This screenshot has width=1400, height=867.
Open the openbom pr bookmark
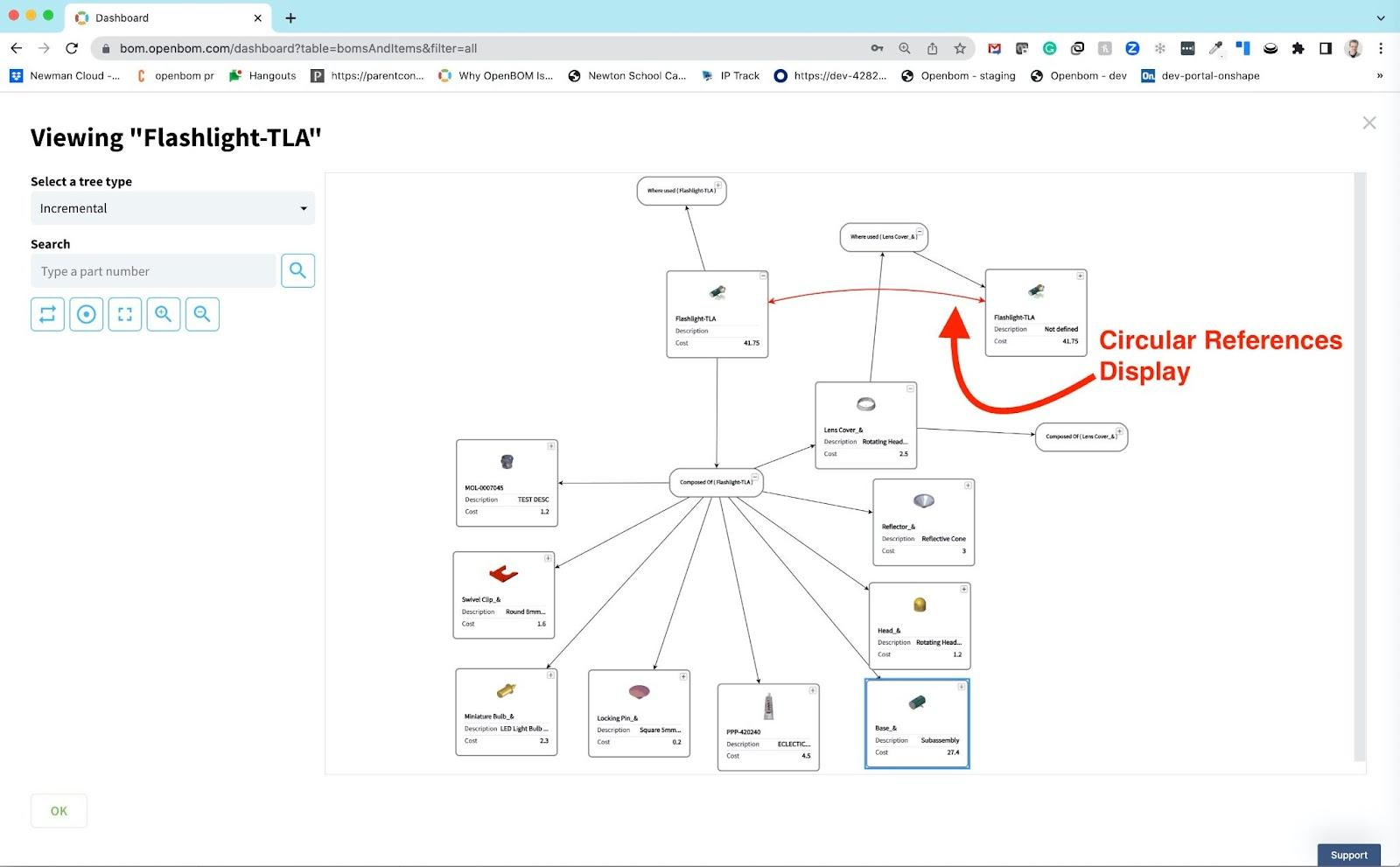coord(175,76)
